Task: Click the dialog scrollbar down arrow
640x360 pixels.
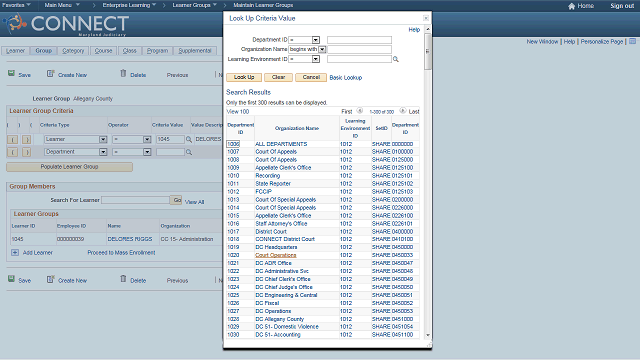Action: [x=428, y=335]
